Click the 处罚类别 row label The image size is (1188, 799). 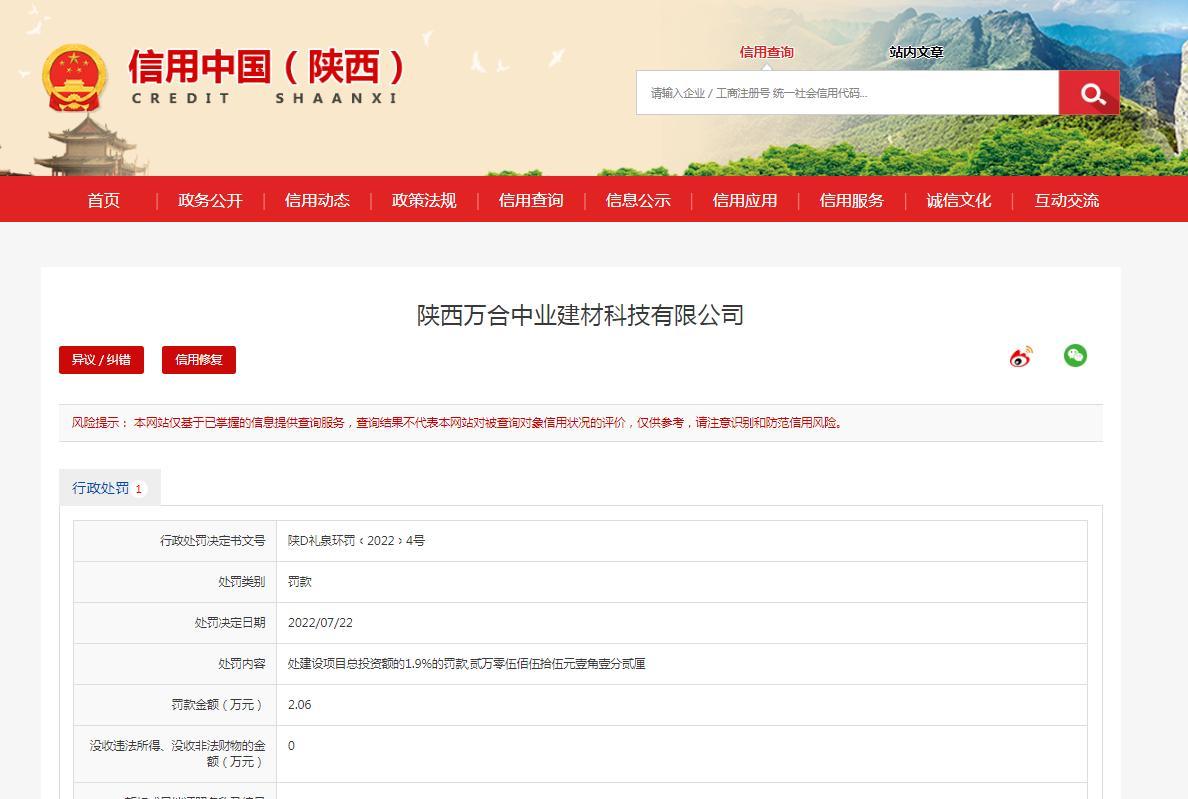(242, 582)
